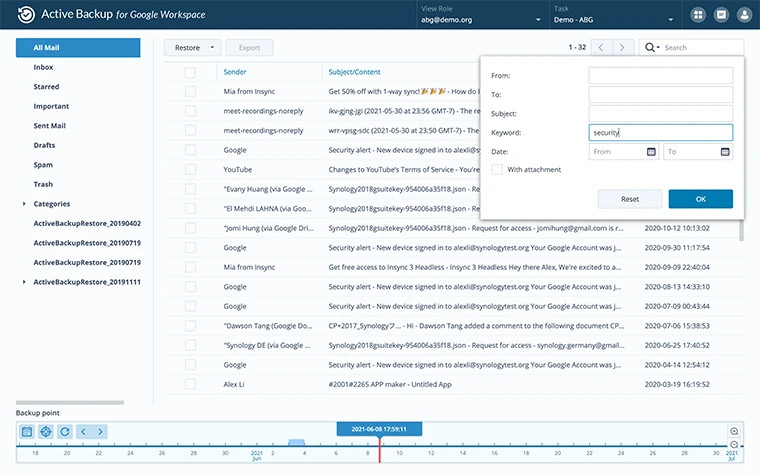760x475 pixels.
Task: Open the Task dropdown showing Demo - ABG
Action: pyautogui.click(x=613, y=19)
